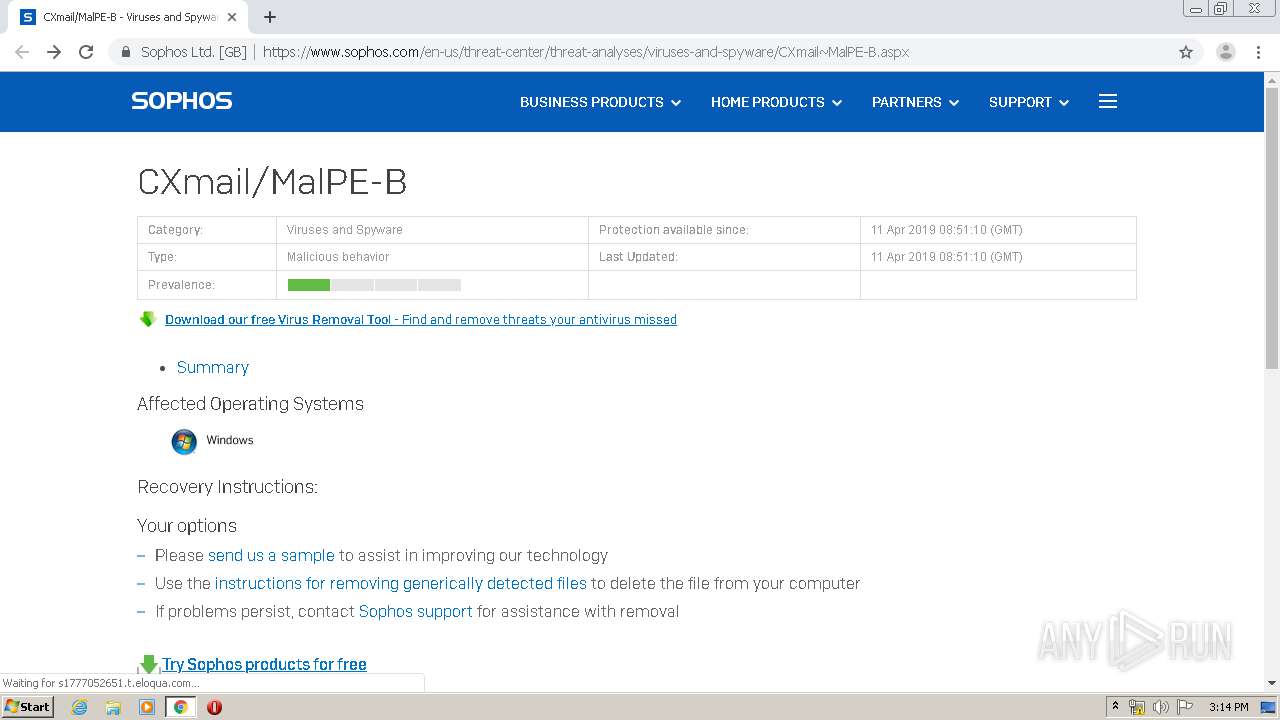The height and width of the screenshot is (720, 1280).
Task: Open a new tab with plus button
Action: coord(270,17)
